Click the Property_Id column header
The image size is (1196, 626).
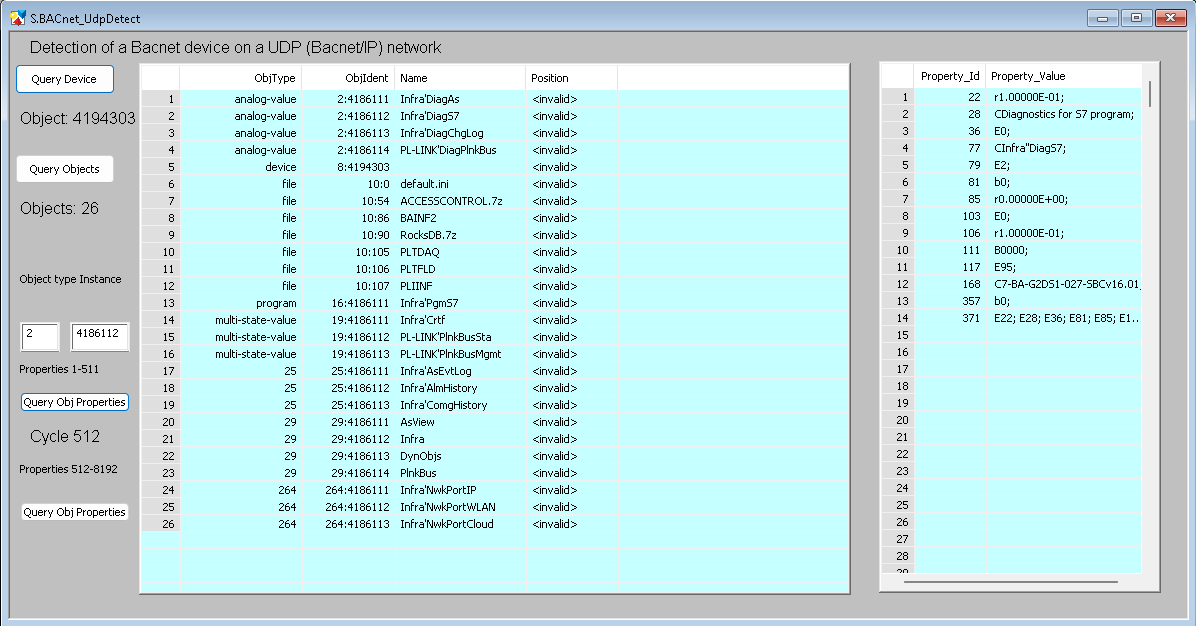pyautogui.click(x=950, y=77)
